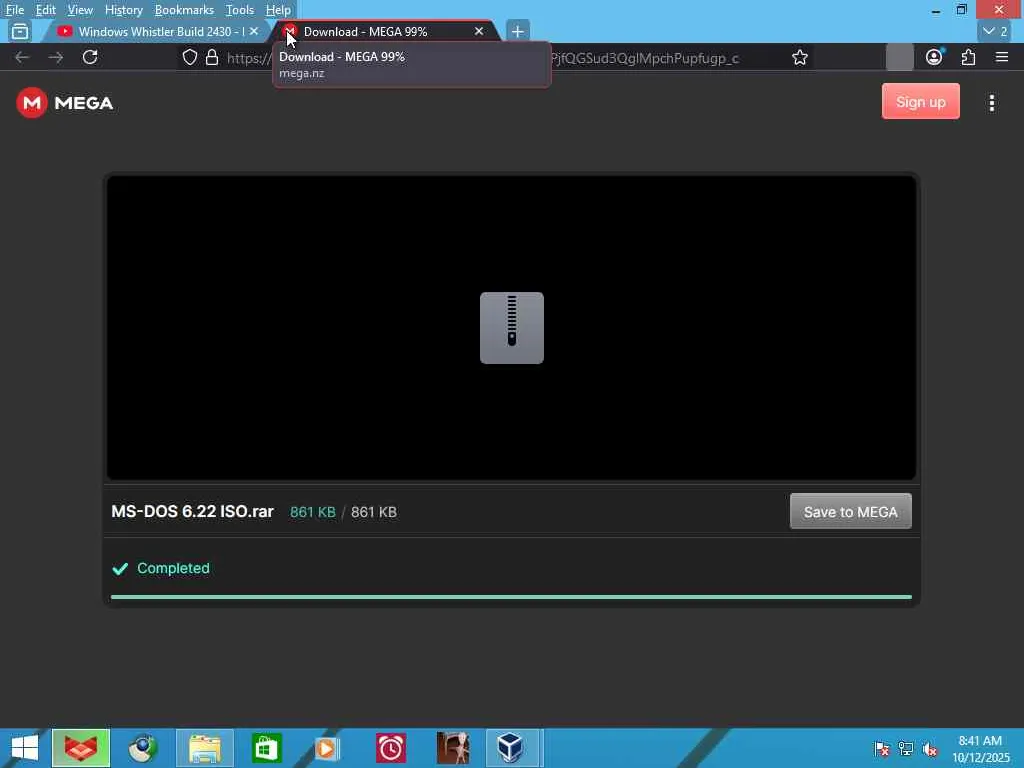
Task: Close the Windows Whistler Build 2430 tab
Action: (254, 31)
